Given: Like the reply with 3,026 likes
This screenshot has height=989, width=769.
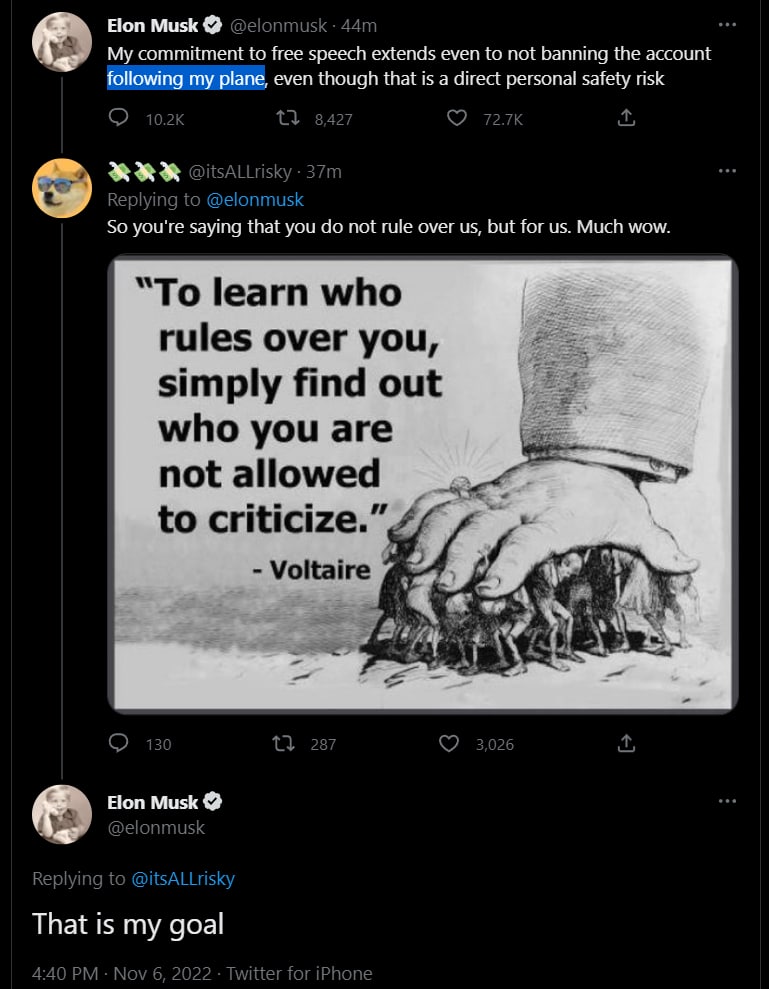Looking at the screenshot, I should point(450,743).
